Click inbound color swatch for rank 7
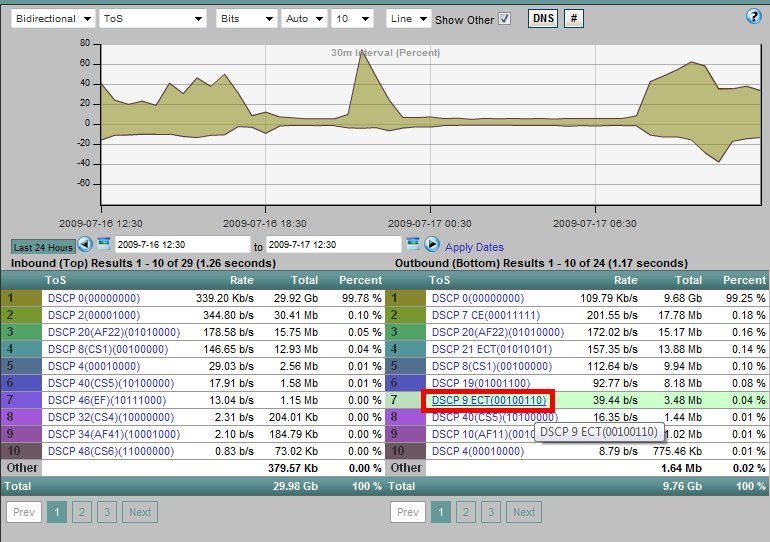The width and height of the screenshot is (770, 542). (x=21, y=400)
